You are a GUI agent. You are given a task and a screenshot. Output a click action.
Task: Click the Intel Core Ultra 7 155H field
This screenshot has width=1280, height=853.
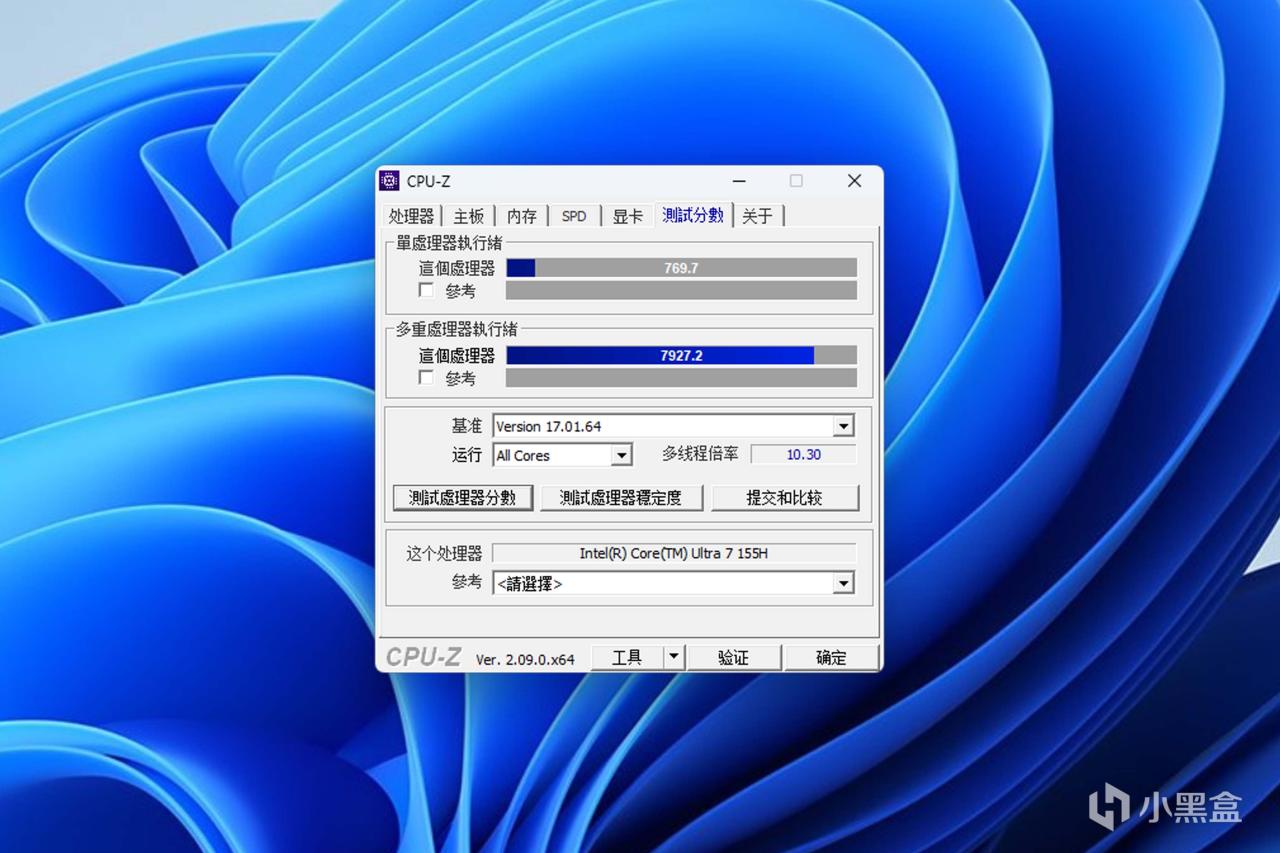click(674, 553)
